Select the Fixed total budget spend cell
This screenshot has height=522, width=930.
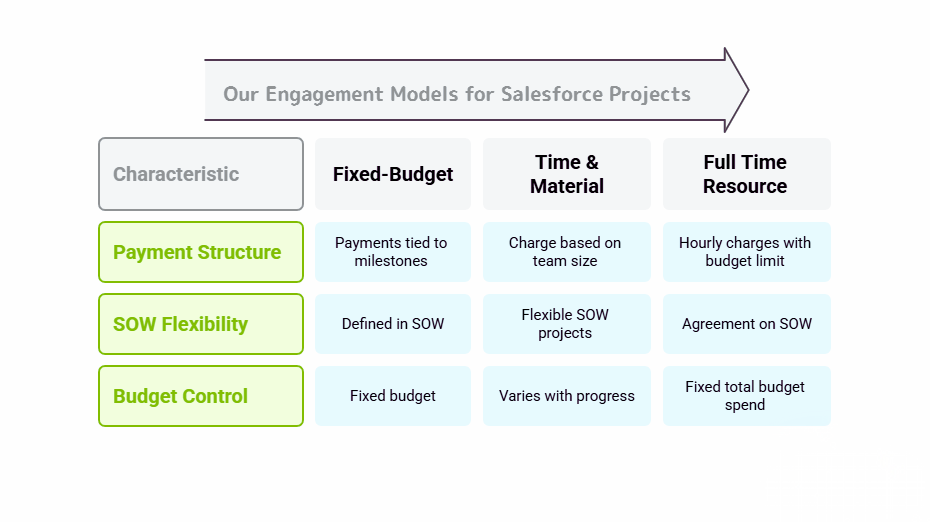click(x=746, y=396)
